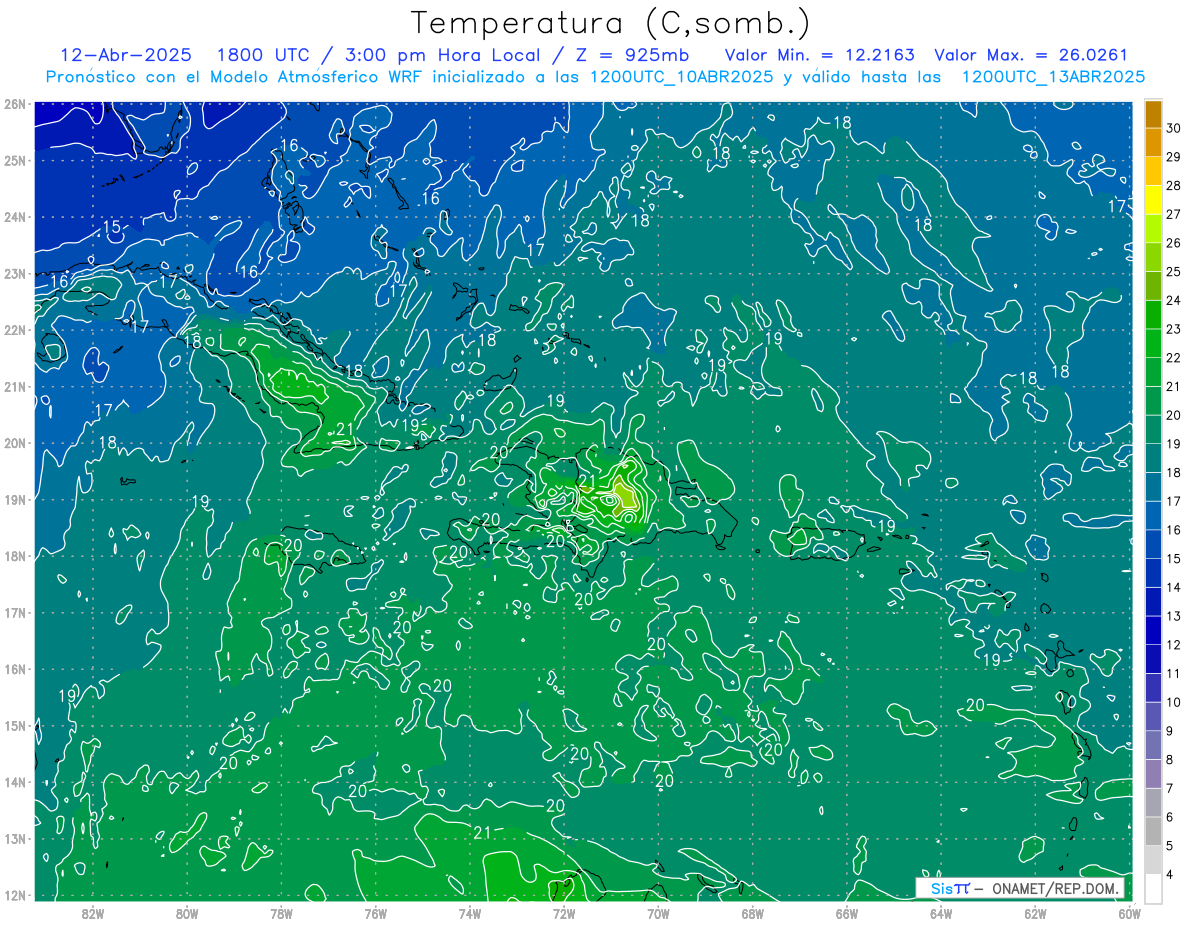Click the longitude axis label '66W'
The width and height of the screenshot is (1200, 927).
click(x=846, y=912)
